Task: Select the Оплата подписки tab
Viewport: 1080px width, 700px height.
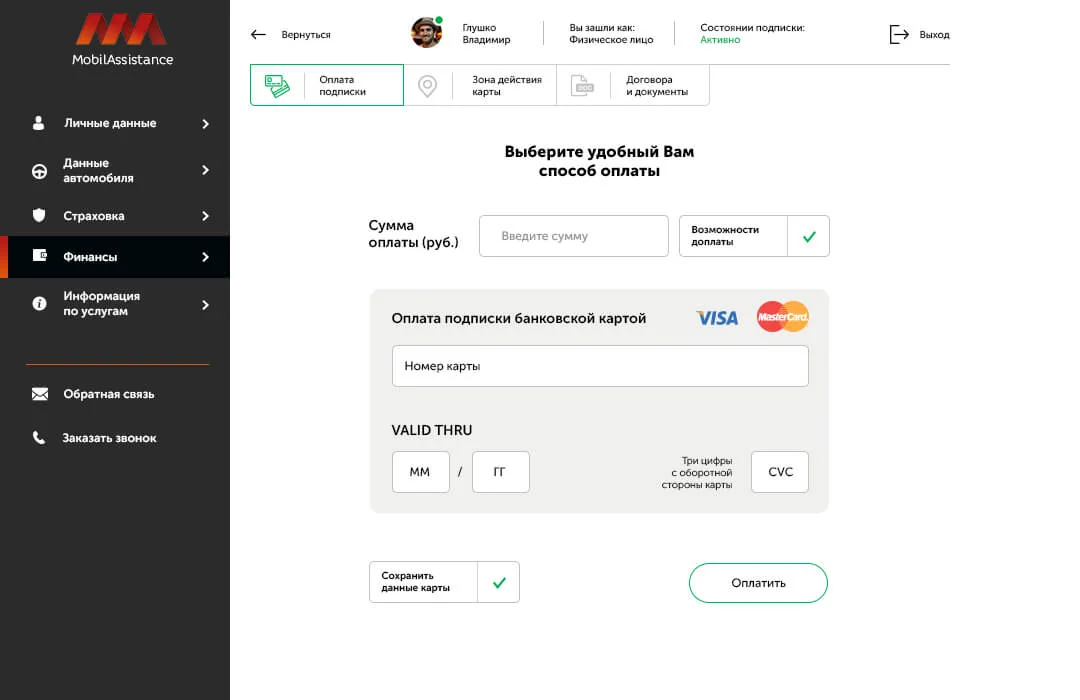Action: click(326, 85)
